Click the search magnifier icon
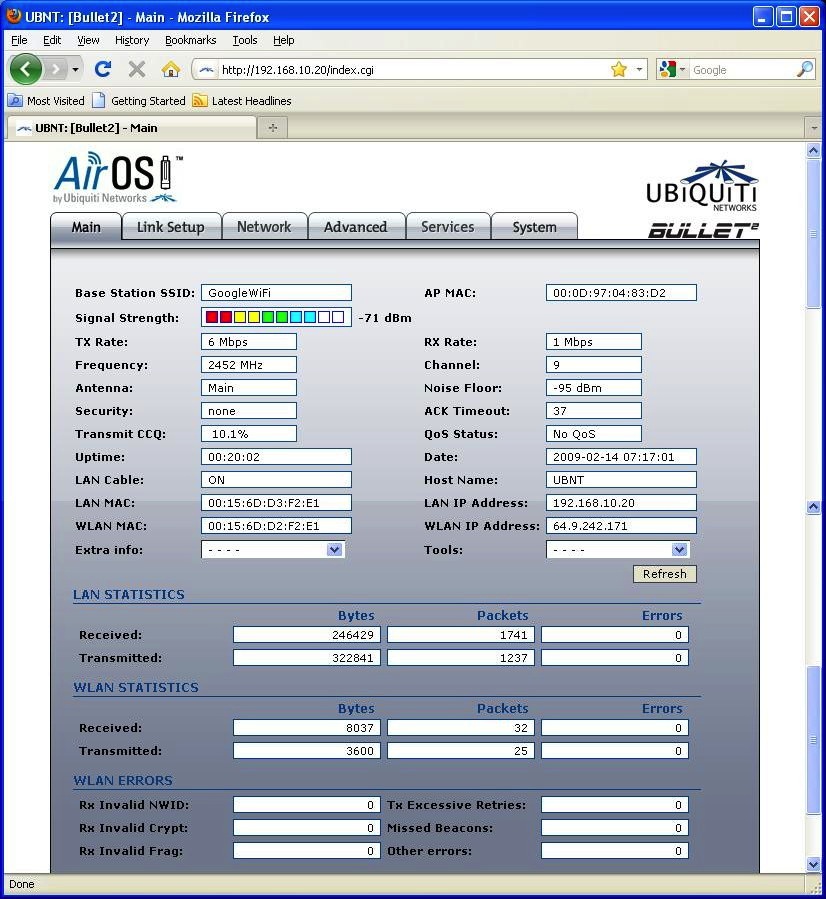This screenshot has width=826, height=899. pos(804,69)
